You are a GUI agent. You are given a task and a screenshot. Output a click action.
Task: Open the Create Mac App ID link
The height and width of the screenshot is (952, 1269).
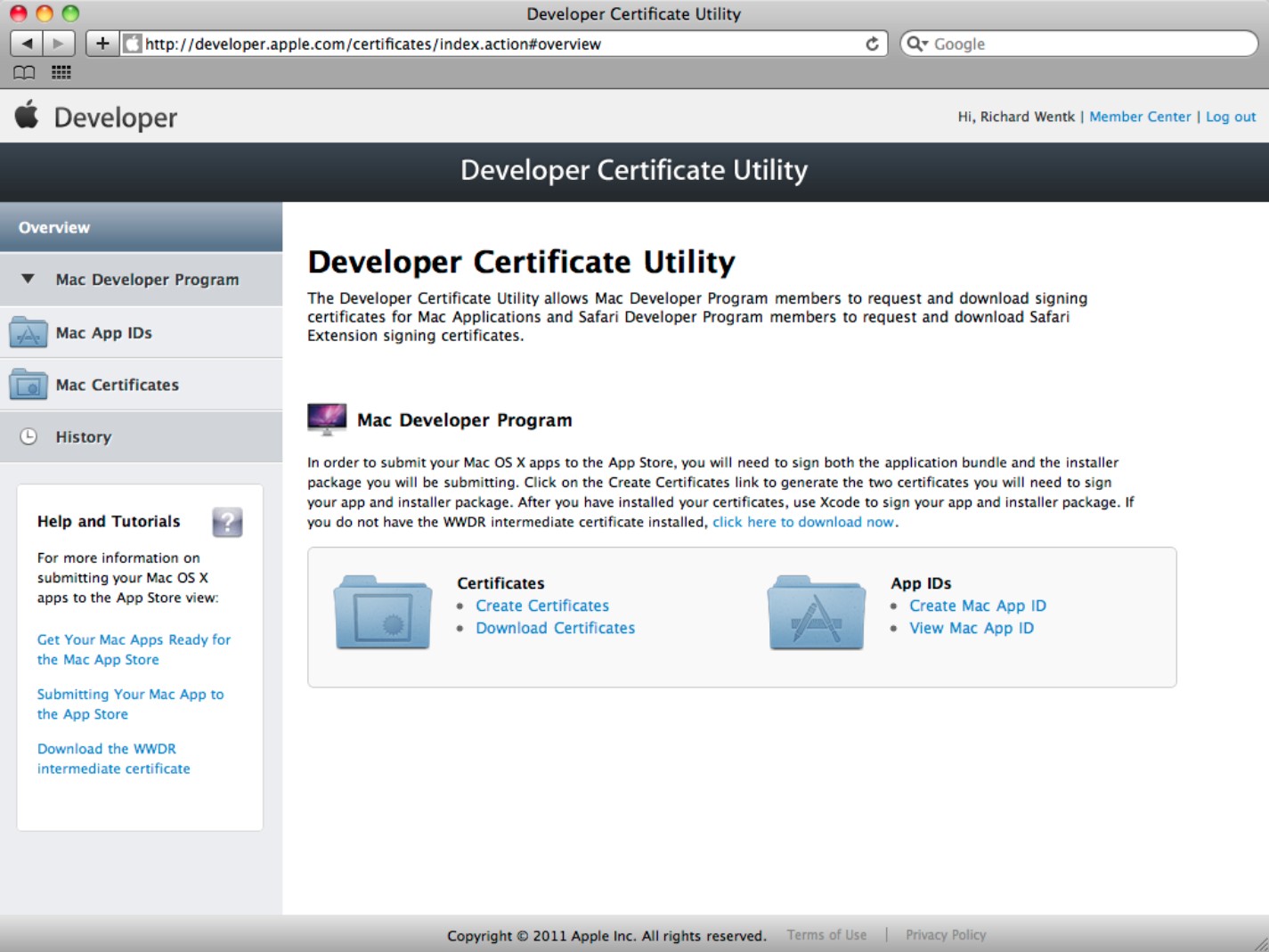(978, 606)
